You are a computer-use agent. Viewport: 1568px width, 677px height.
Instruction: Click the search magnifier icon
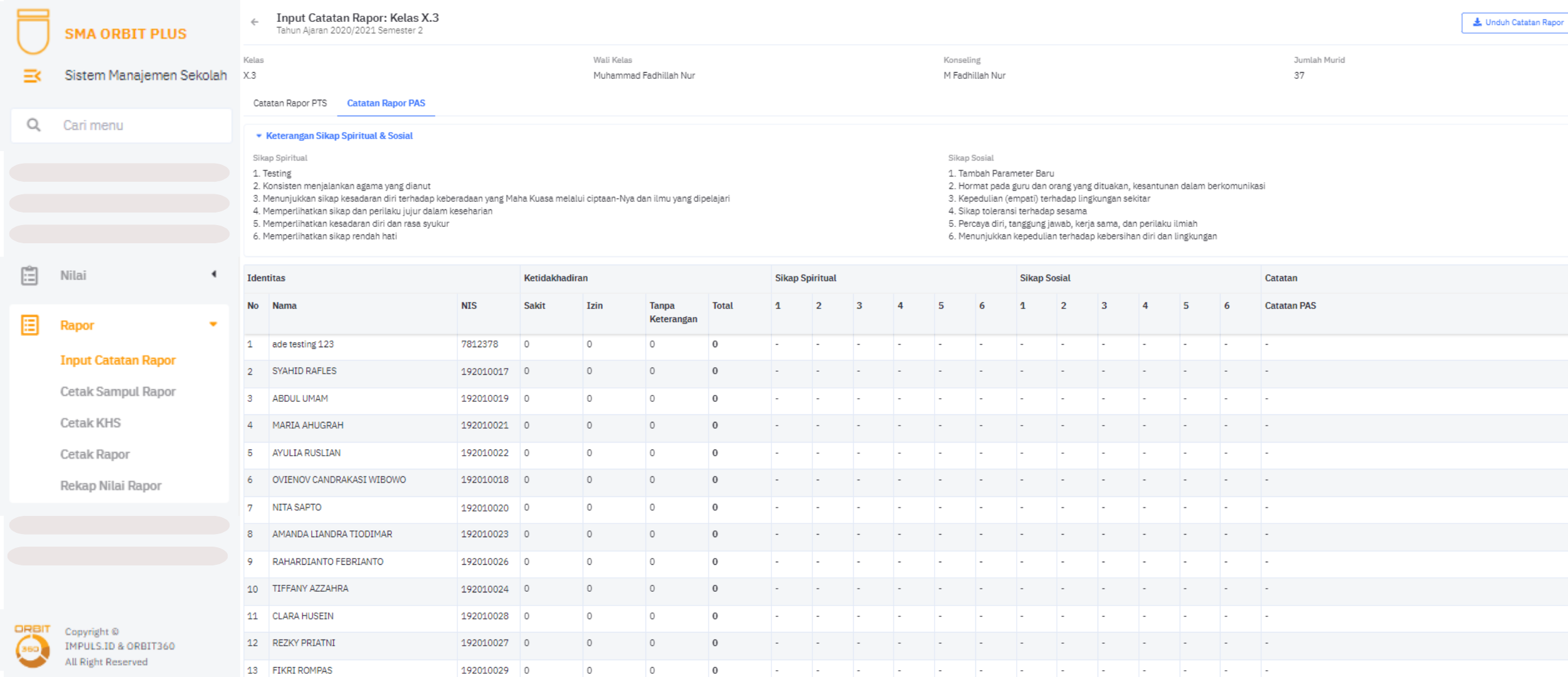pyautogui.click(x=34, y=125)
